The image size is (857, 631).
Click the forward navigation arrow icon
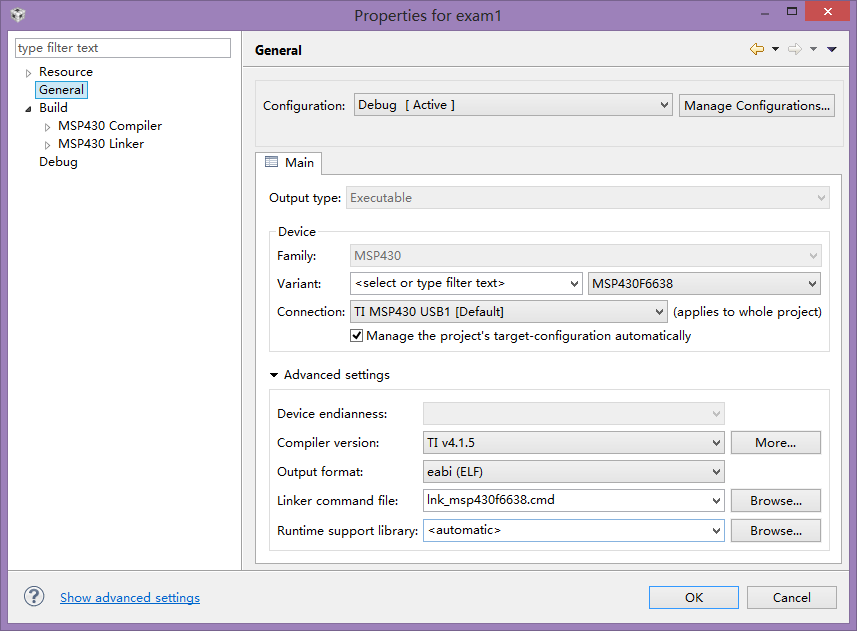point(795,49)
